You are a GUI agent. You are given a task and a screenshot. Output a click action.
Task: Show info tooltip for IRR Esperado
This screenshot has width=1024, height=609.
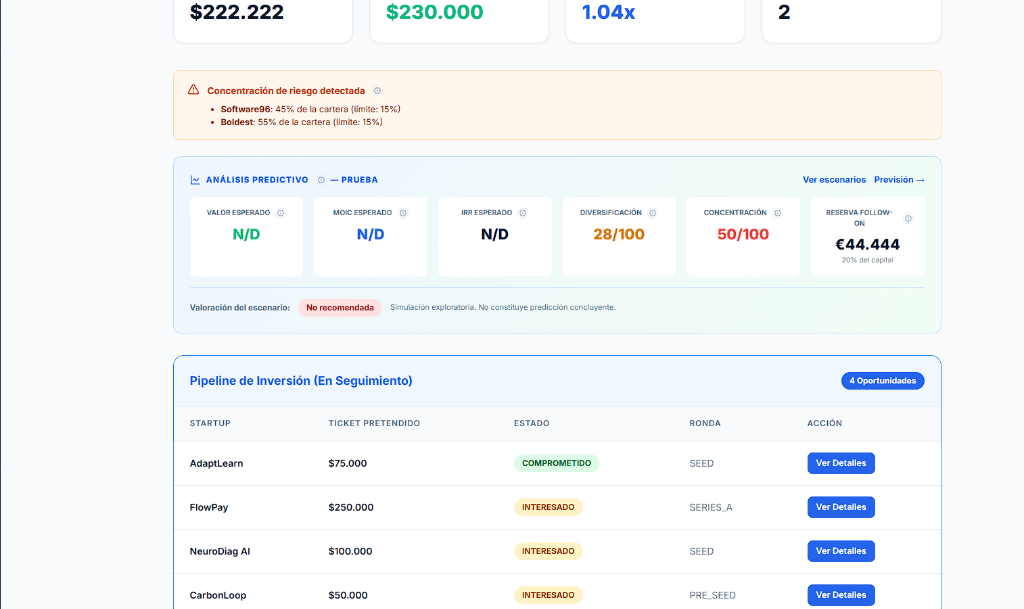point(522,213)
